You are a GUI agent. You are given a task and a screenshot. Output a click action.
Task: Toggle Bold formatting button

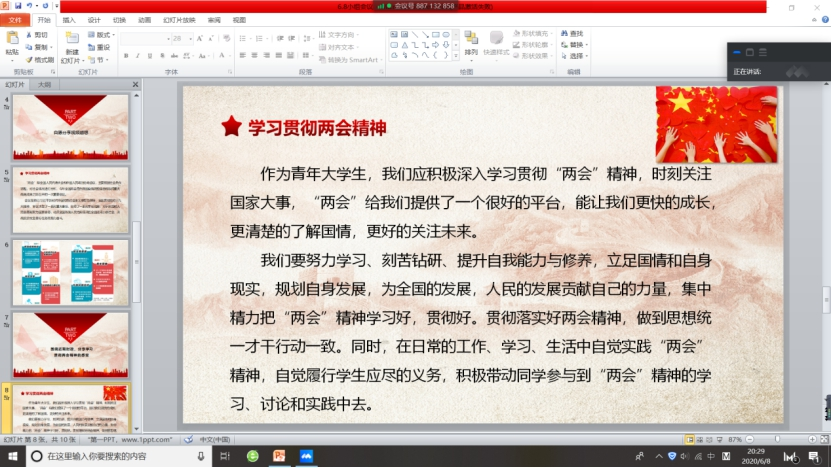click(x=124, y=59)
